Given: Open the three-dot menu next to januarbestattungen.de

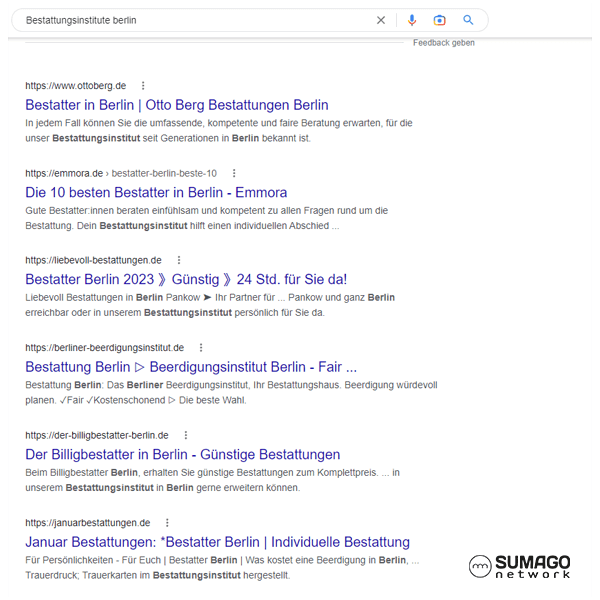Looking at the screenshot, I should coord(167,523).
